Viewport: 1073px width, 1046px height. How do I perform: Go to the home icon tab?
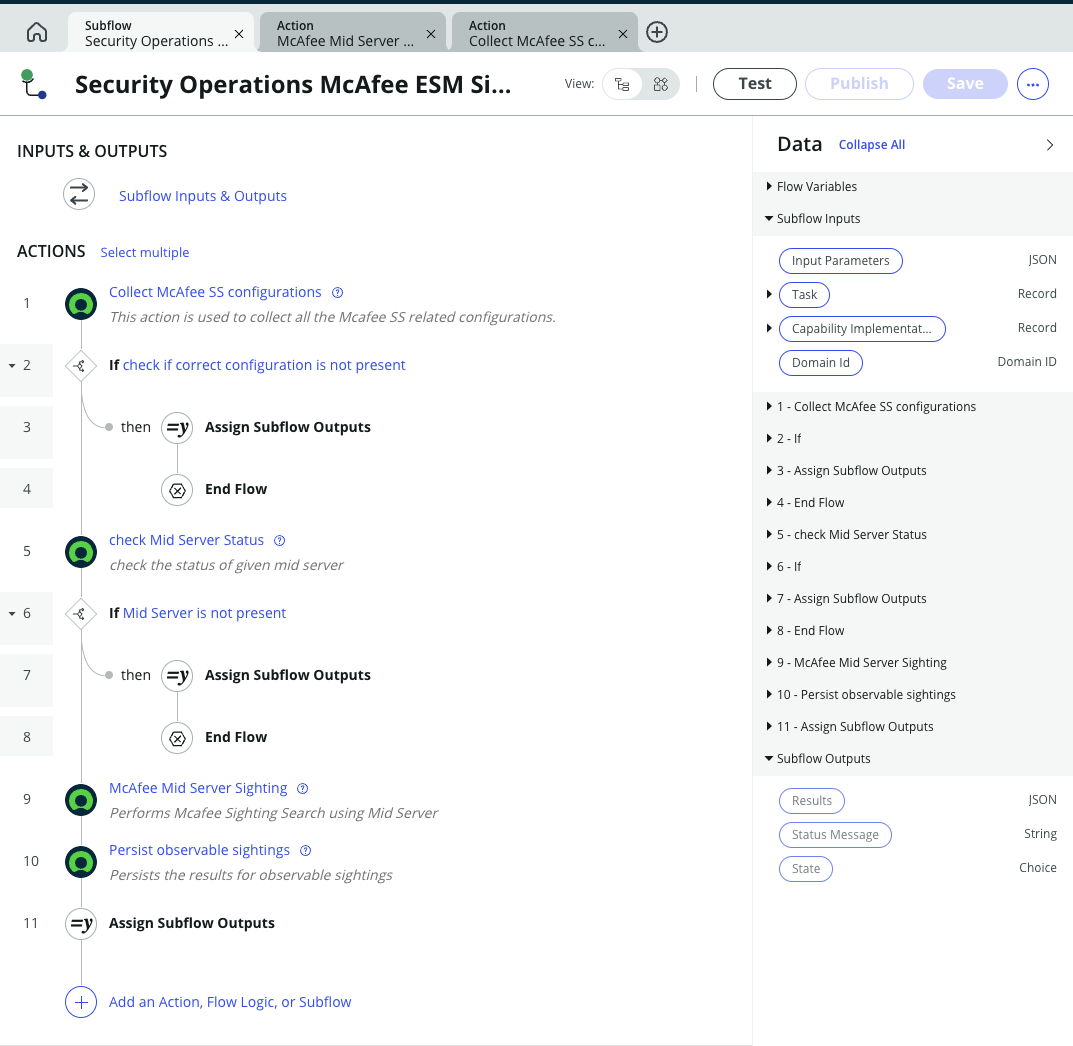click(37, 32)
